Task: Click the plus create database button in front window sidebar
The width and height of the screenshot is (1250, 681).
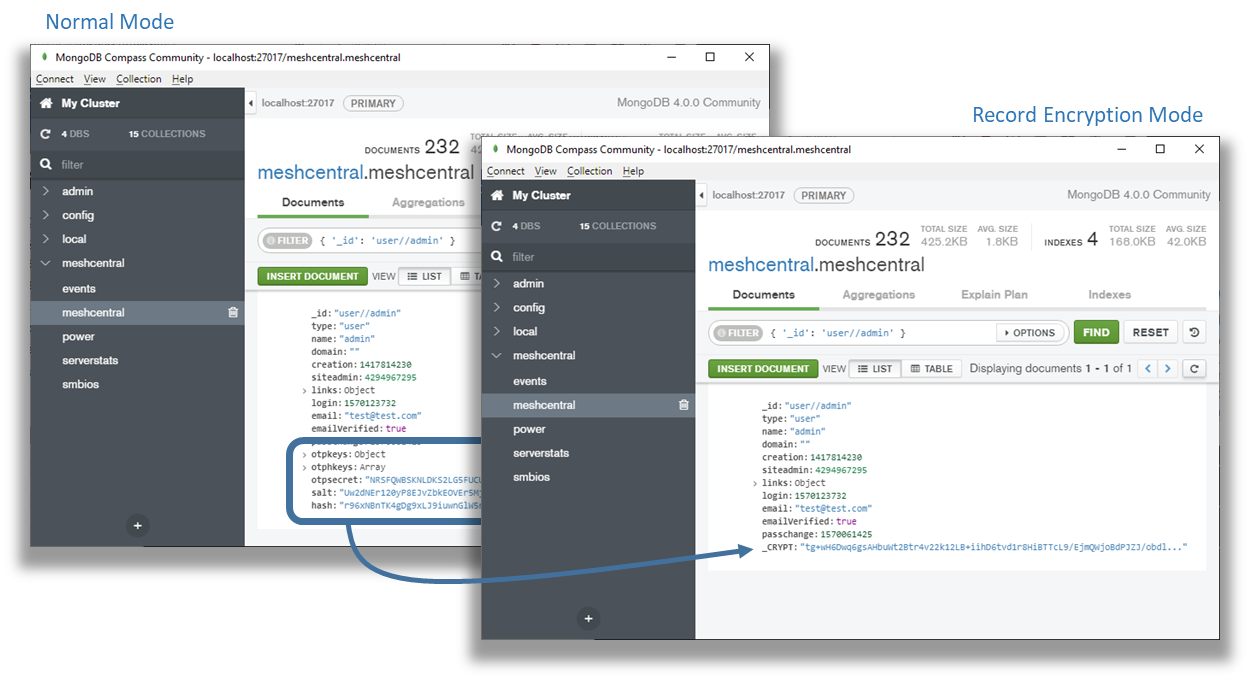Action: [588, 618]
